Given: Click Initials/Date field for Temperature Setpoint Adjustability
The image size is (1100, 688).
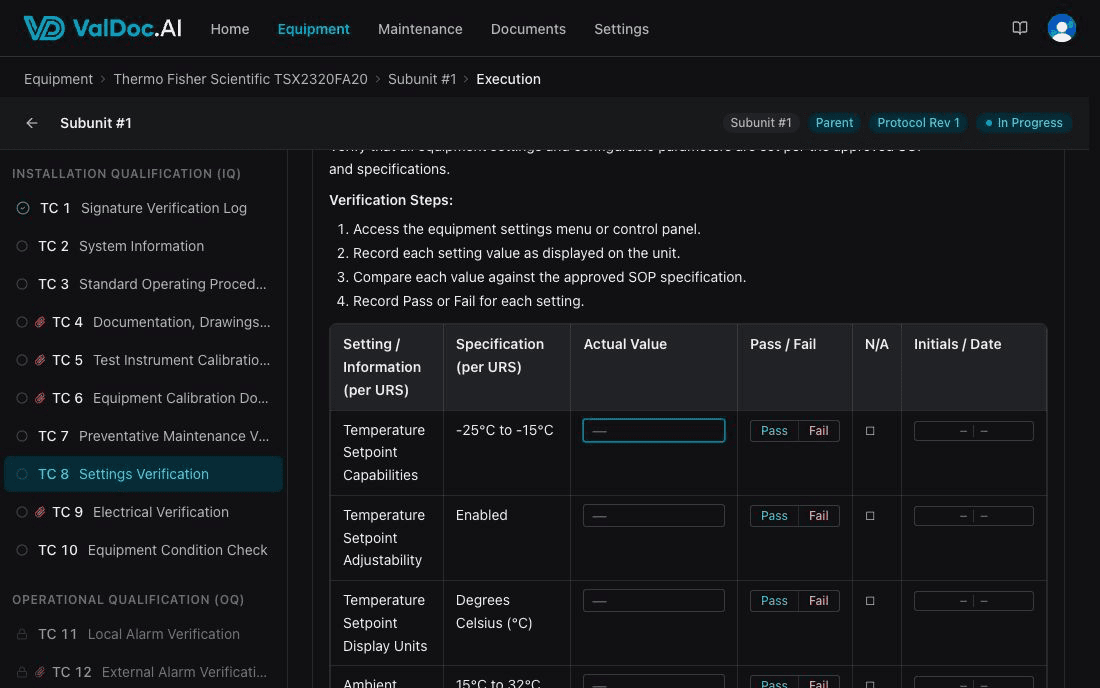Looking at the screenshot, I should click(974, 515).
